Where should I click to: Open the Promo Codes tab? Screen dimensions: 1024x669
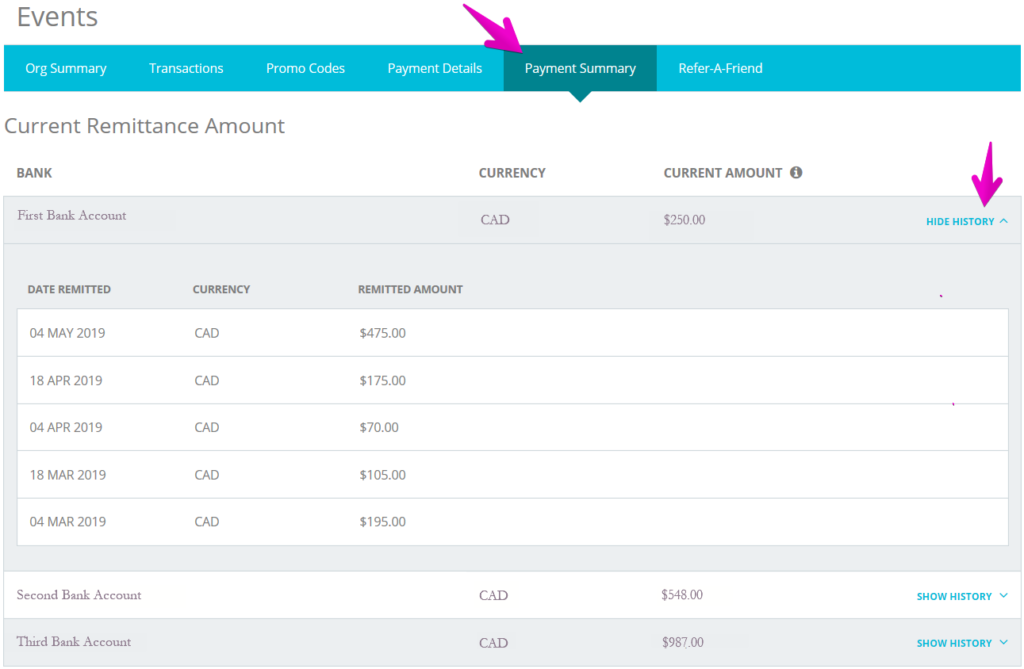(305, 67)
